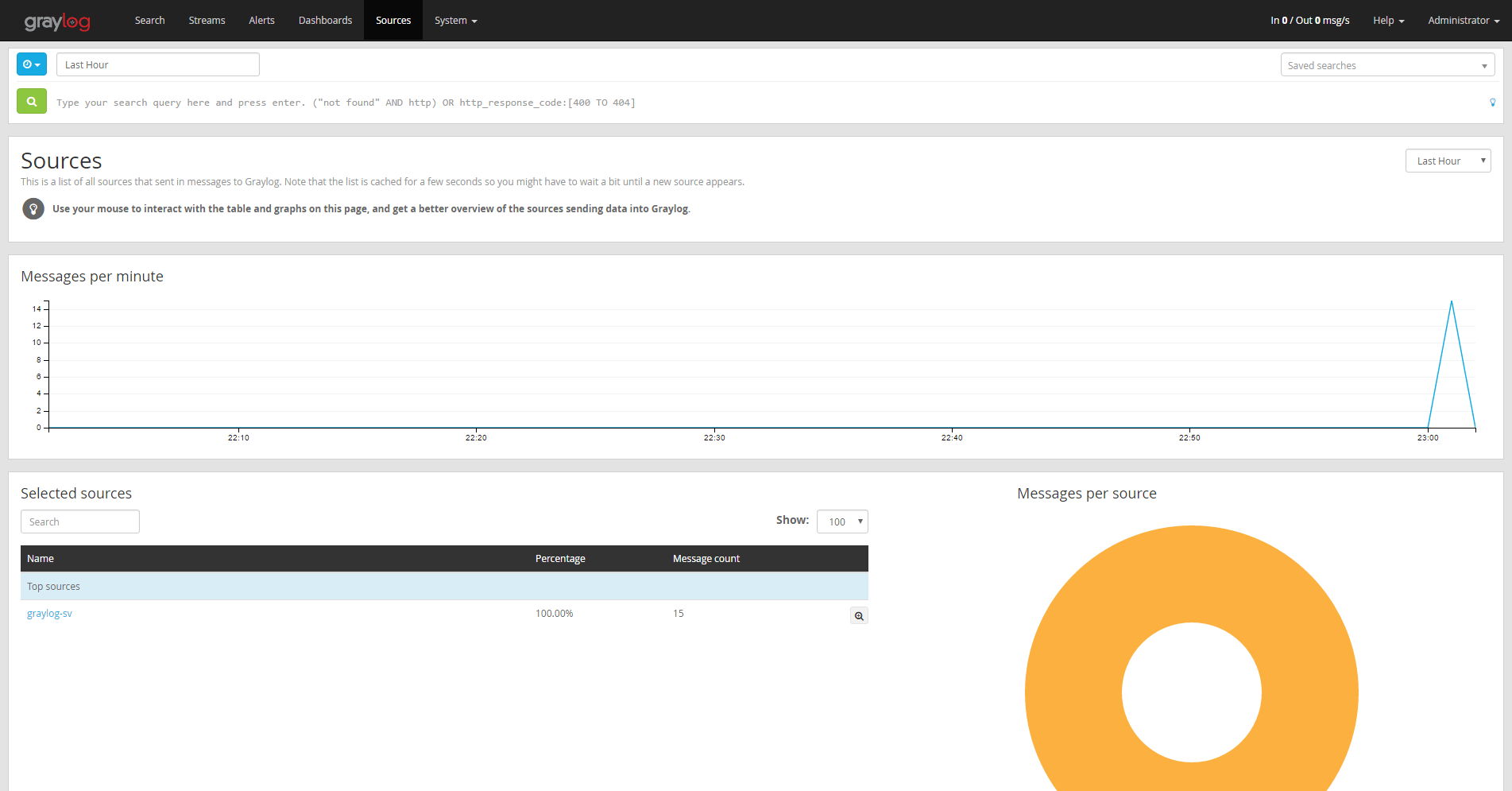Sort table by Percentage column header
Image resolution: width=1512 pixels, height=791 pixels.
tap(560, 559)
